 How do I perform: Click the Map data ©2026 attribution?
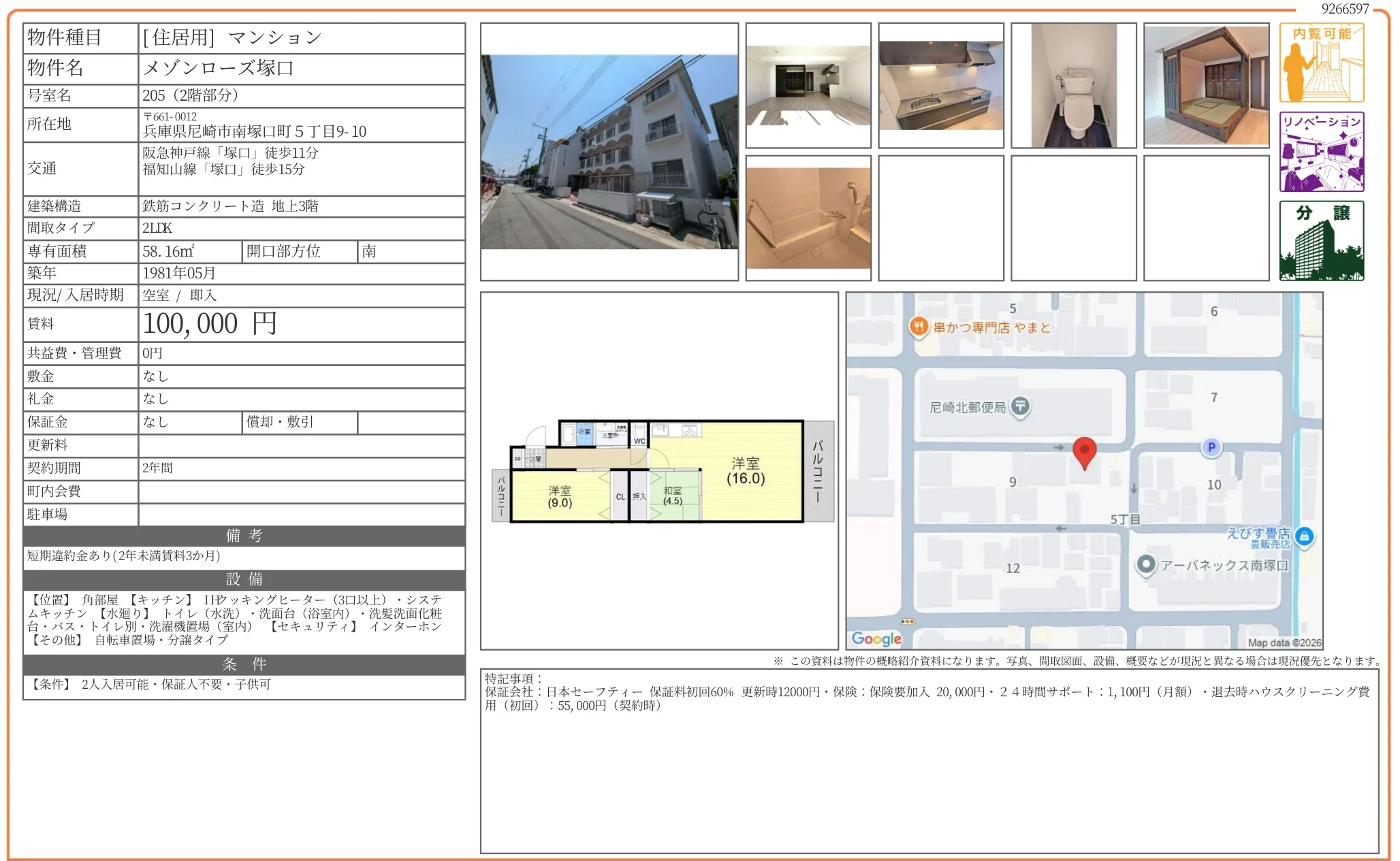pos(1284,643)
